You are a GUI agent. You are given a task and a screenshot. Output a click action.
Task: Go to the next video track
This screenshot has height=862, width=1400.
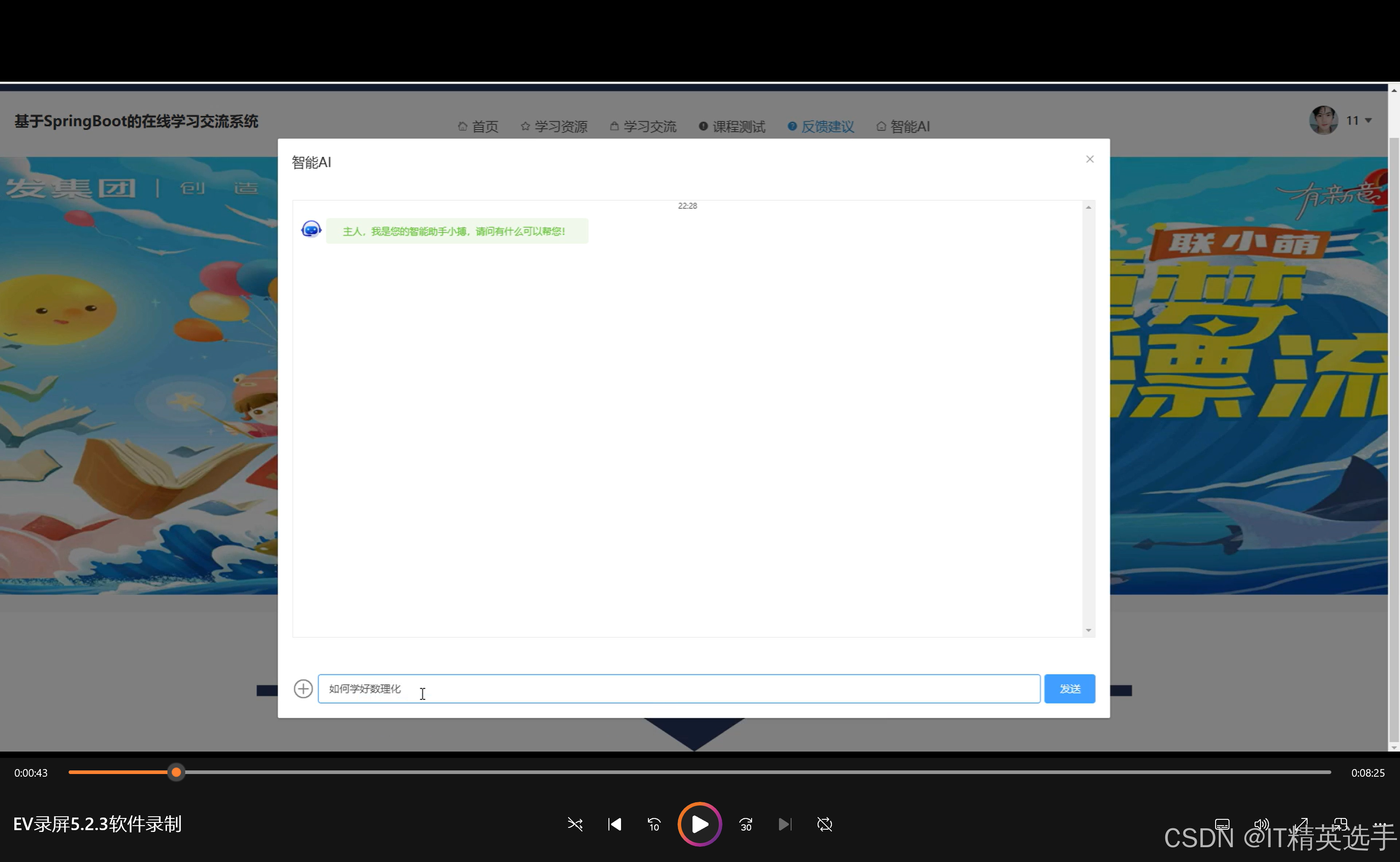(x=785, y=824)
